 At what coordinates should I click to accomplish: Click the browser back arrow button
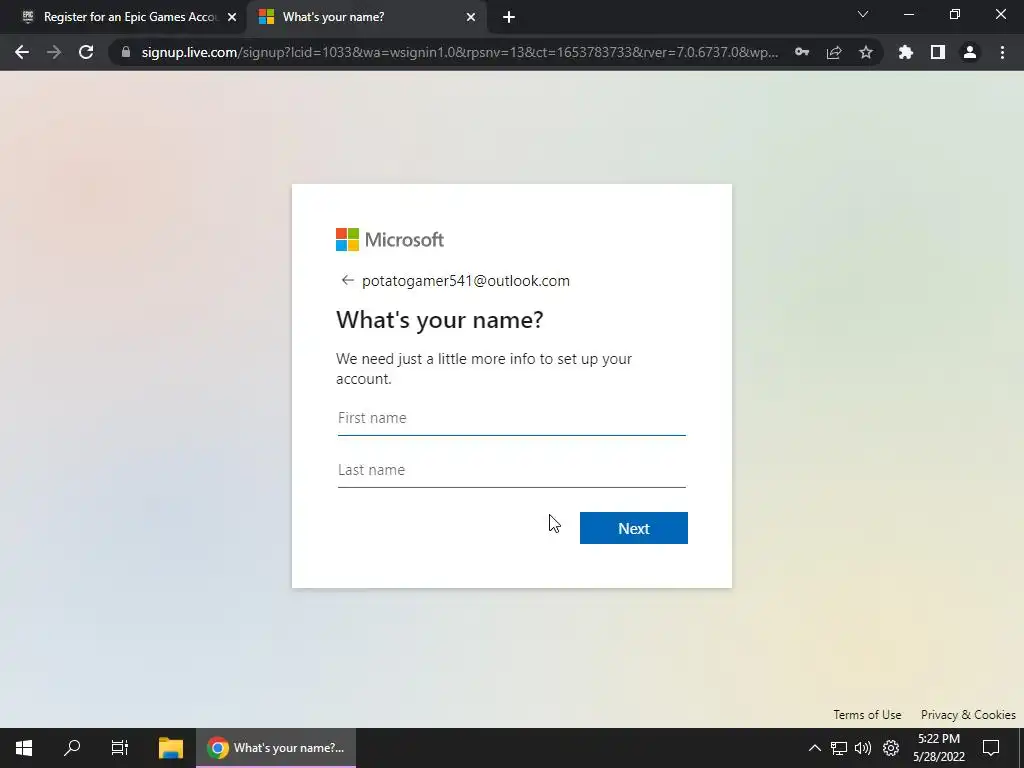[x=22, y=52]
